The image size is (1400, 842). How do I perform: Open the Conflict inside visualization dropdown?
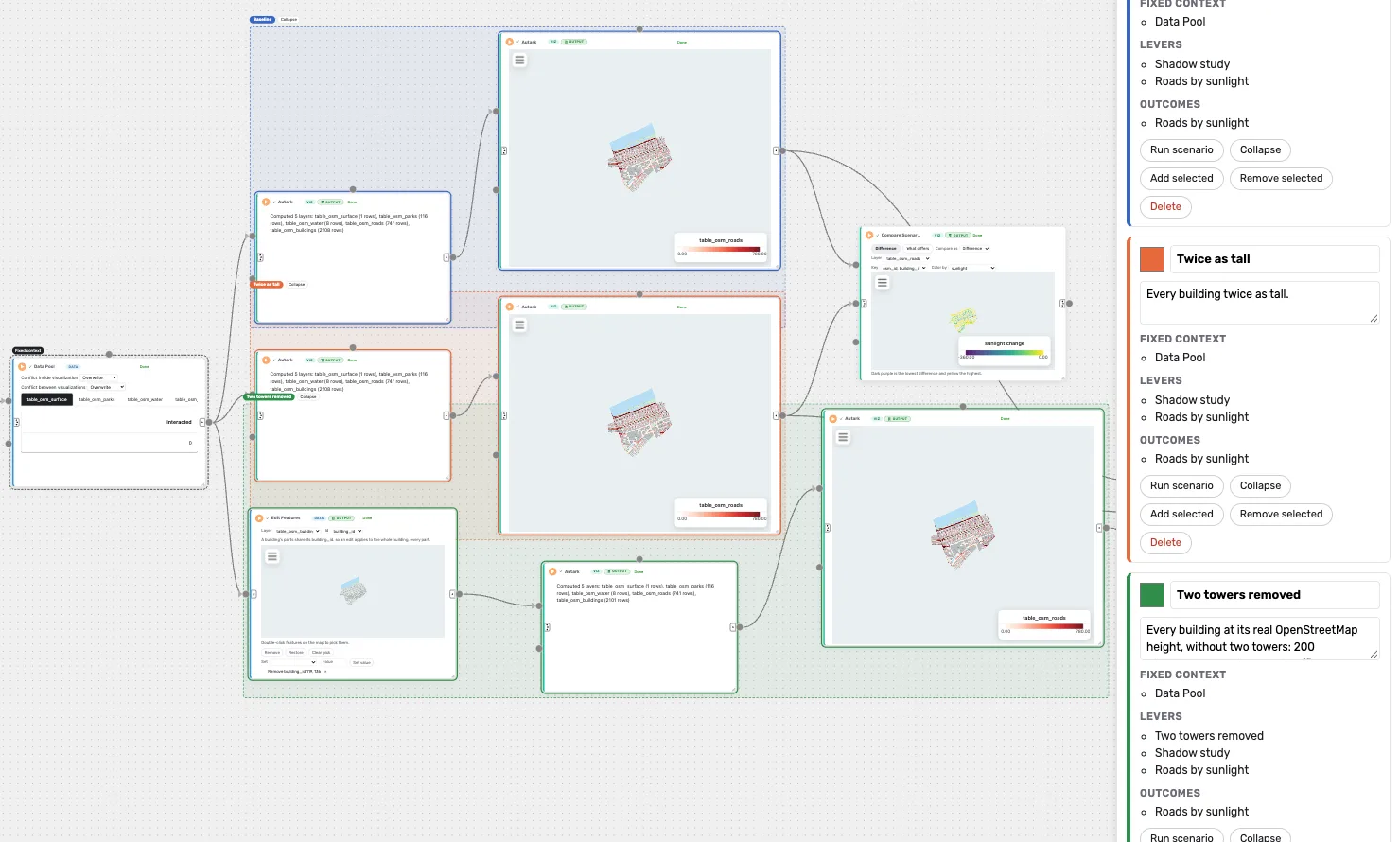click(x=99, y=377)
